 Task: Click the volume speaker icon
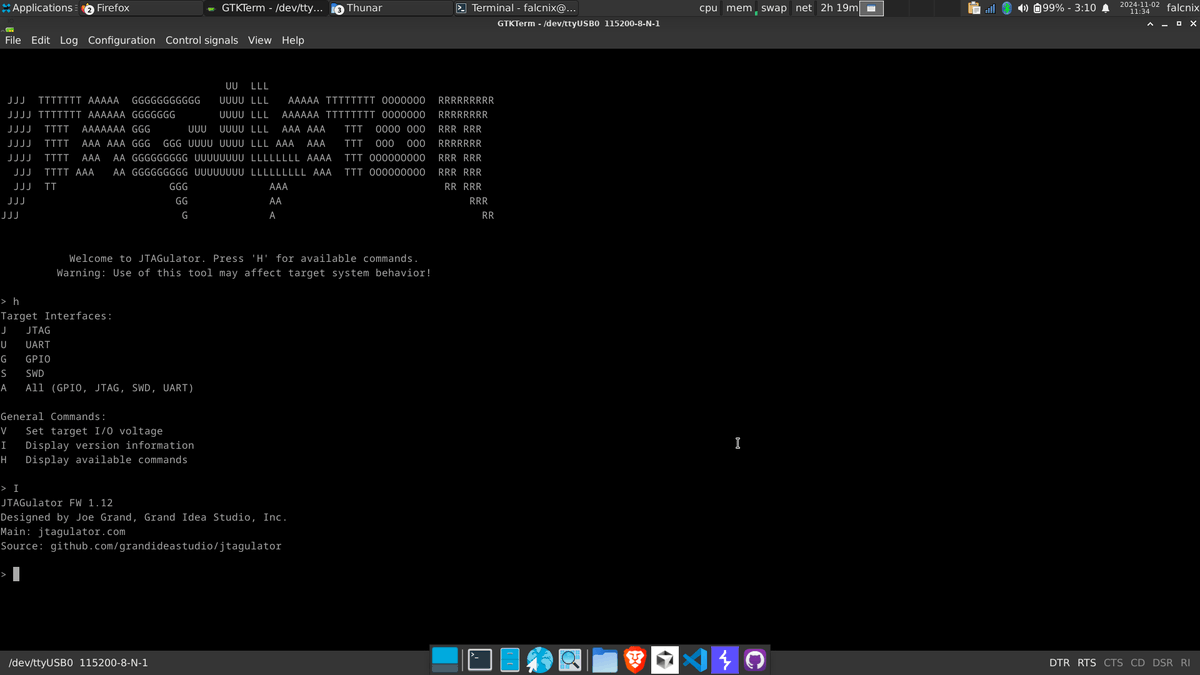[1023, 8]
